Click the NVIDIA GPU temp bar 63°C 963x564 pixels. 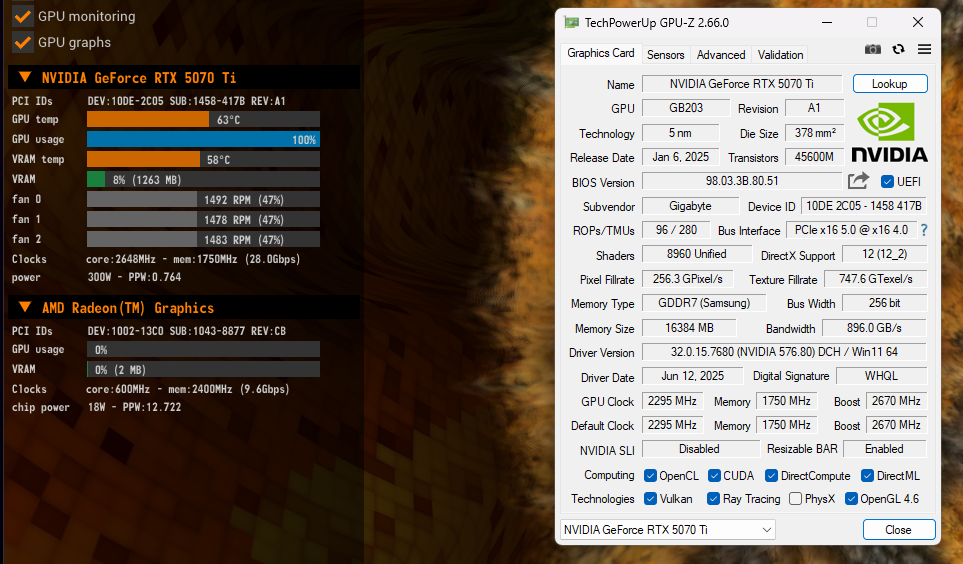(x=203, y=119)
